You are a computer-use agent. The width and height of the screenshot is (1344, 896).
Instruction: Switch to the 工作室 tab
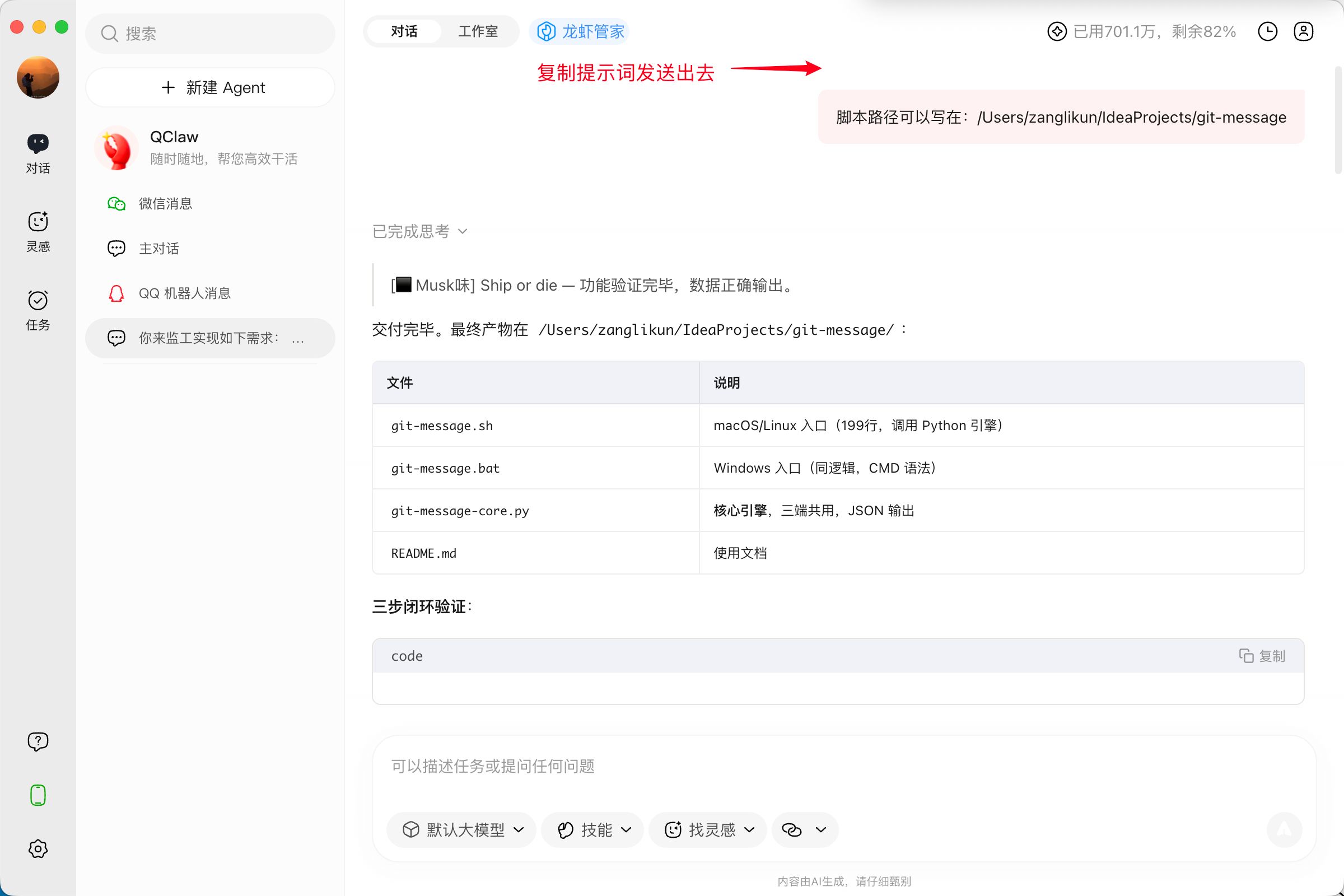(x=478, y=31)
